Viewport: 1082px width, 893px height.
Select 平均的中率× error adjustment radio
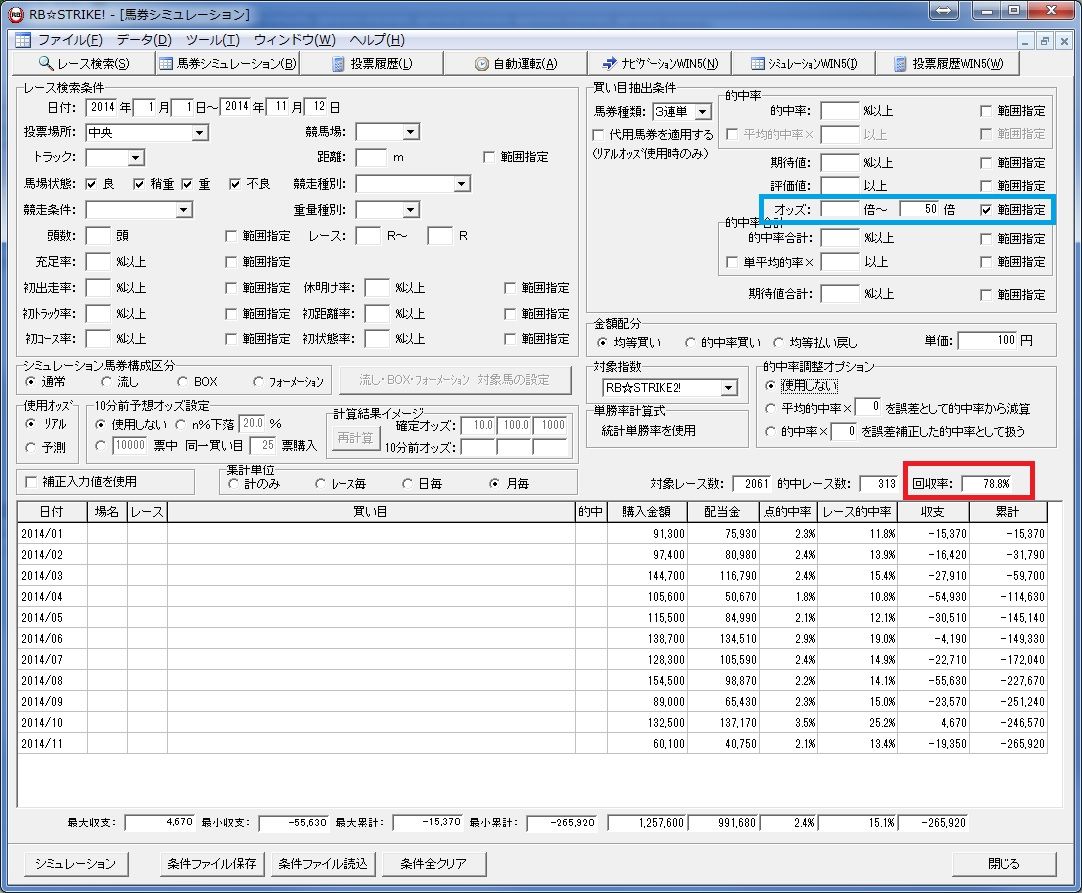point(770,409)
